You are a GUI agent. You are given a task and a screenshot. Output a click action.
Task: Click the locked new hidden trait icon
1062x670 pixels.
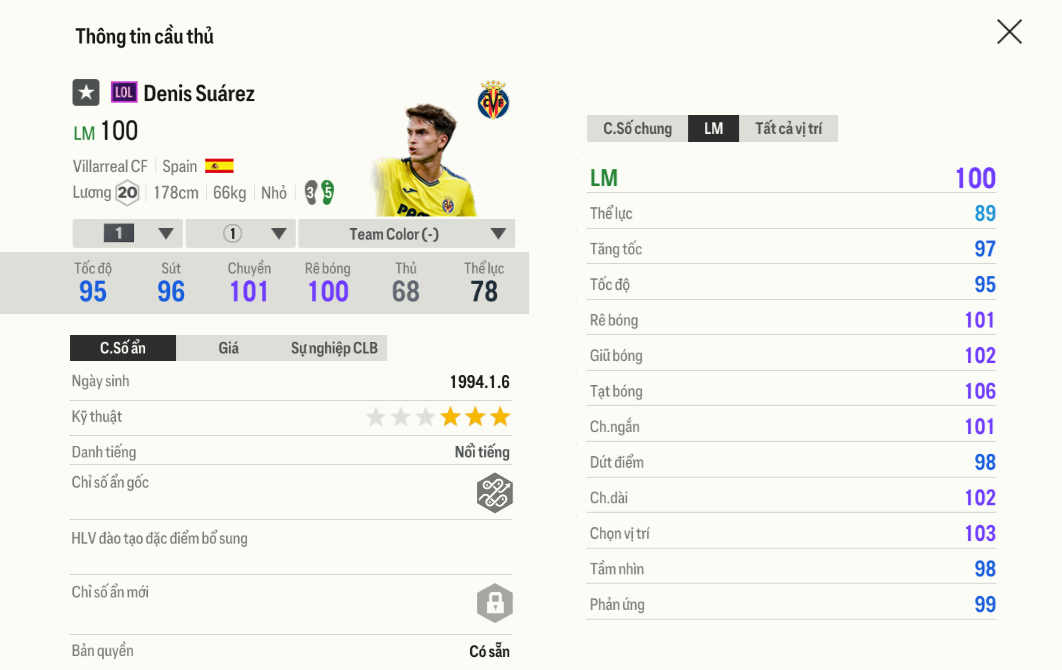494,603
